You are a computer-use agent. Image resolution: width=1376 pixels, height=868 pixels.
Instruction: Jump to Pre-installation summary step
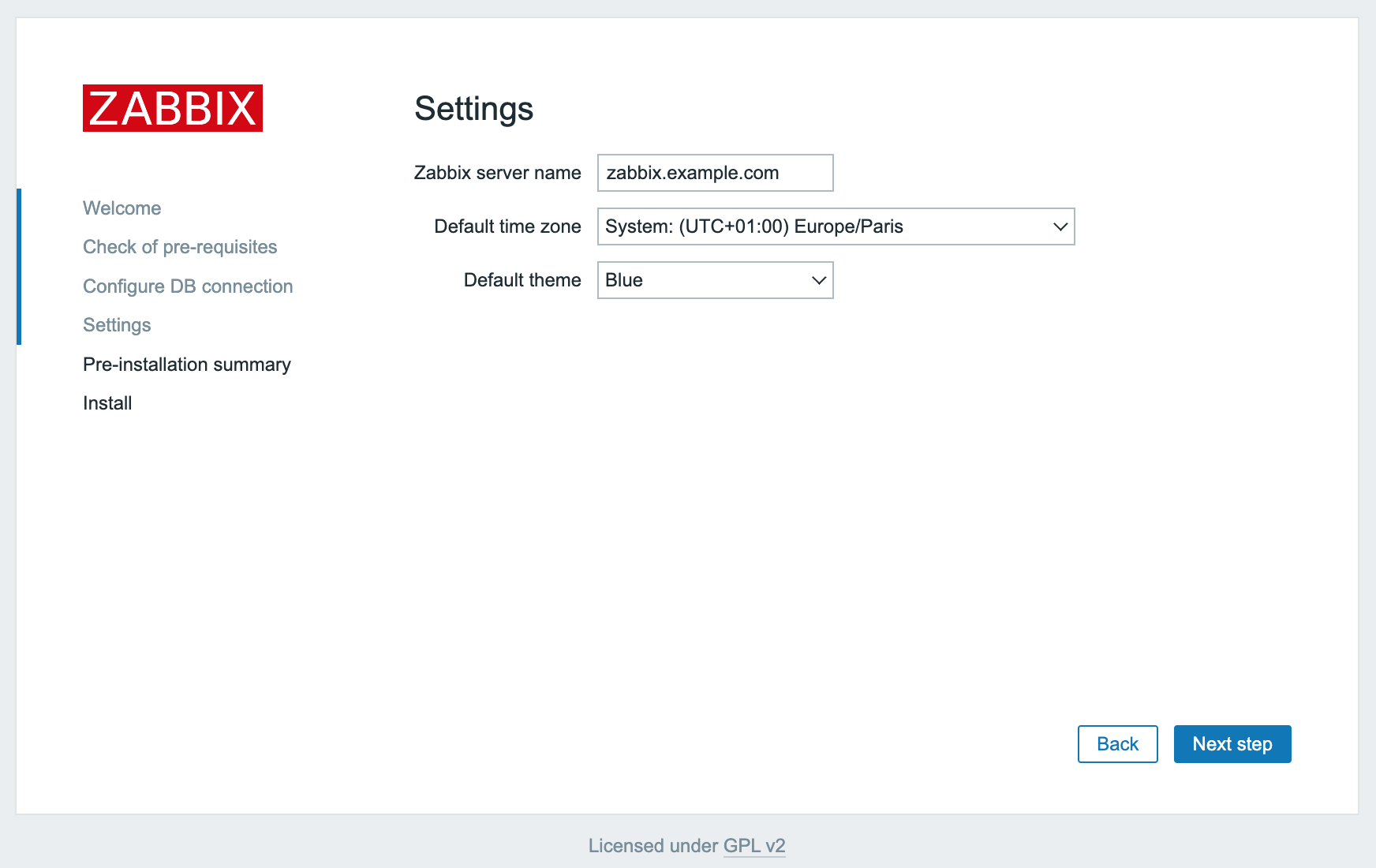[x=187, y=365]
